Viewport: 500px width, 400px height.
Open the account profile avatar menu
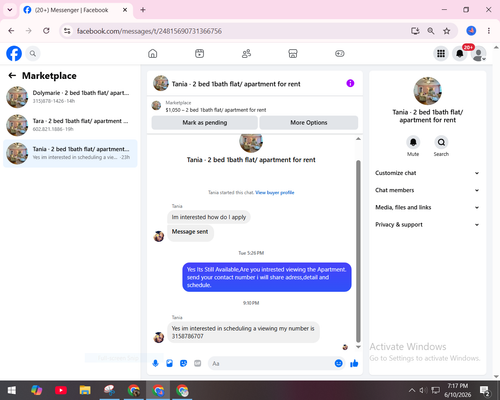tap(479, 54)
